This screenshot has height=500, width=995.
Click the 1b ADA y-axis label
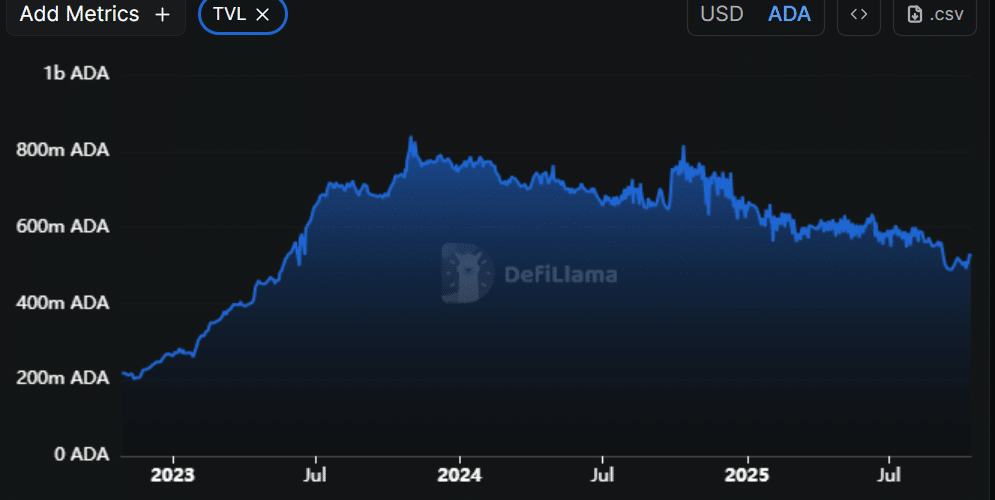[x=75, y=74]
